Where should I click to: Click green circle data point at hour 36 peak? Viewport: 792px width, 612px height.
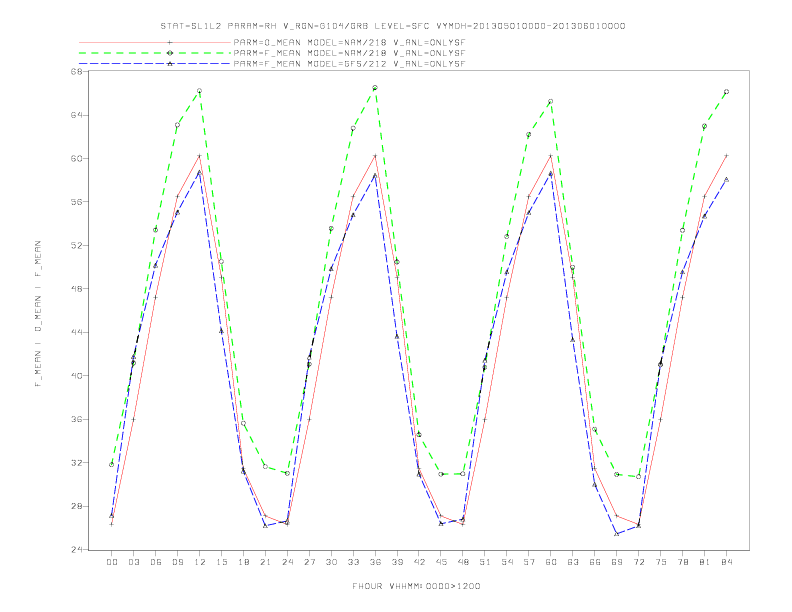375,88
